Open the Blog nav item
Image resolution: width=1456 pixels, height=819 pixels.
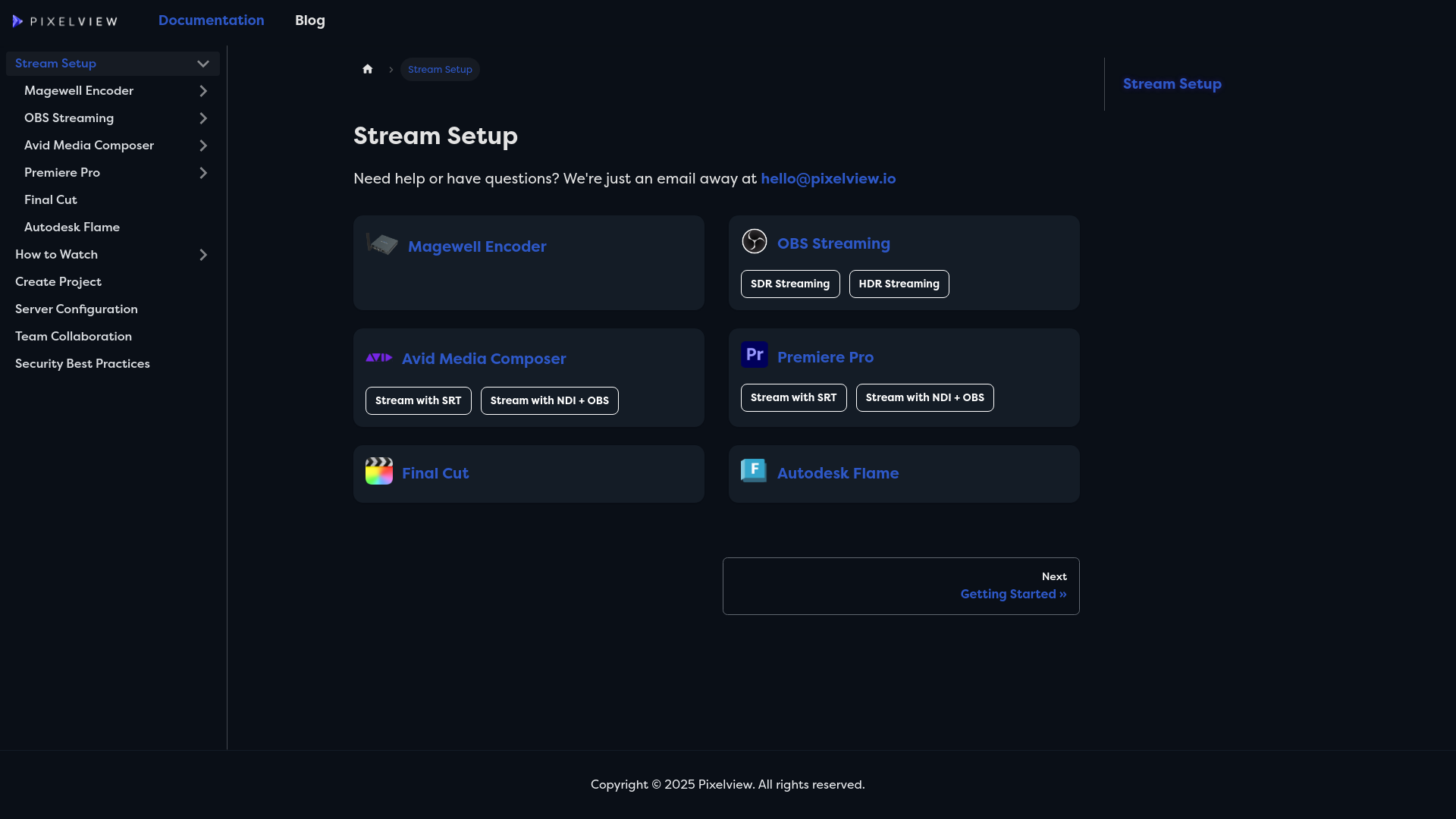[310, 20]
